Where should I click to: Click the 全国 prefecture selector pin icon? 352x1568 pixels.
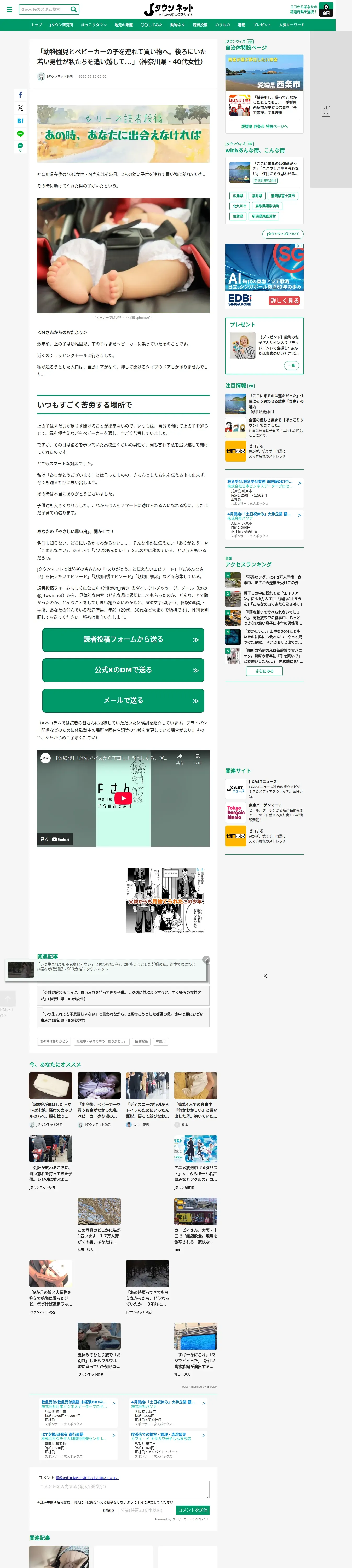(x=326, y=9)
